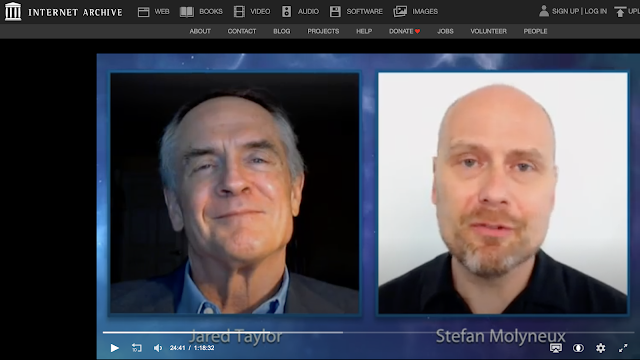Open the BOOKS menu label
This screenshot has width=640, height=360.
pyautogui.click(x=211, y=11)
